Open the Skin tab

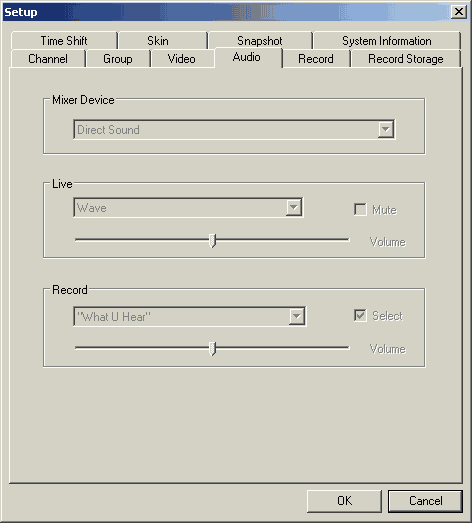tap(163, 41)
